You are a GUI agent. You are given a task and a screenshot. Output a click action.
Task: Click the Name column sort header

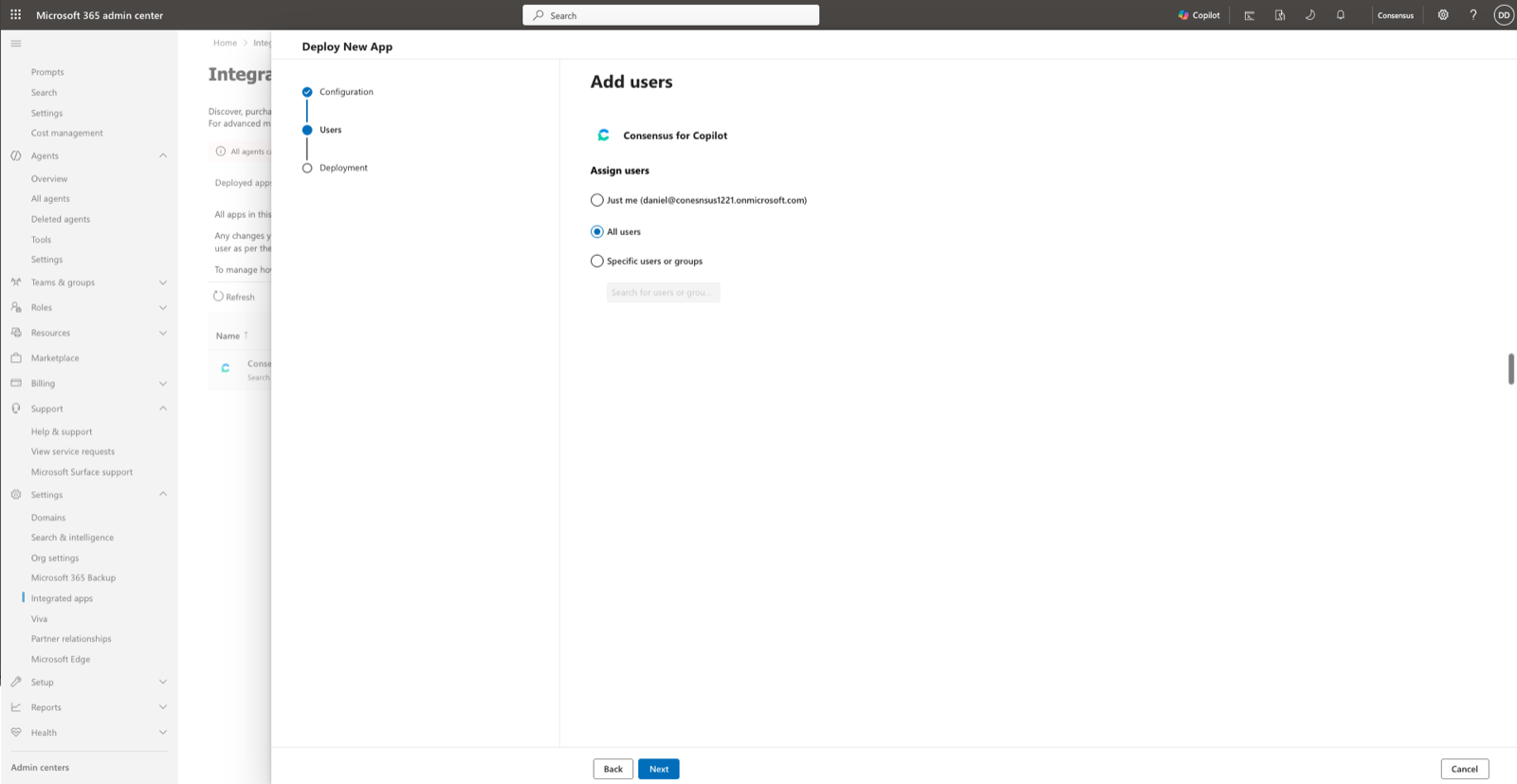[x=232, y=336]
